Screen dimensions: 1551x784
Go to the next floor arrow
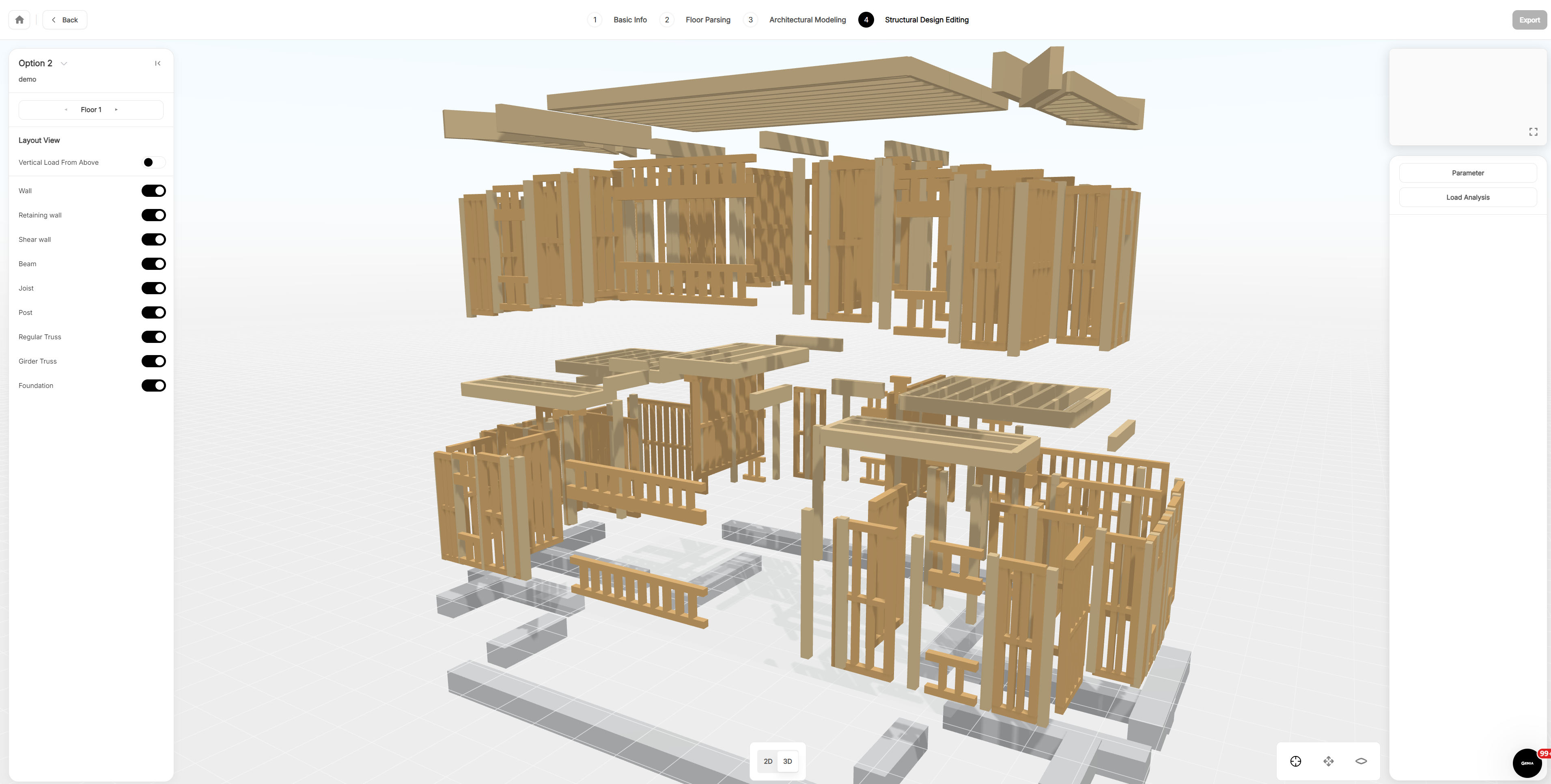116,110
